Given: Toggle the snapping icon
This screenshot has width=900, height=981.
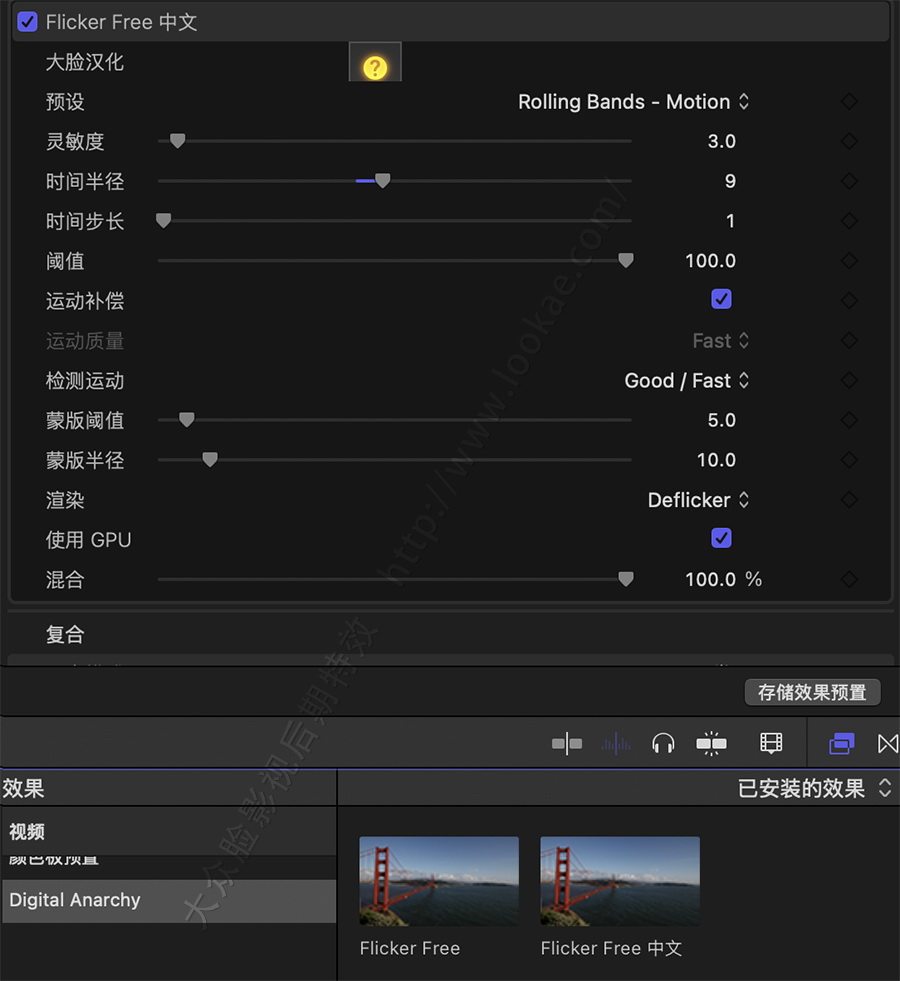Looking at the screenshot, I should pyautogui.click(x=711, y=743).
